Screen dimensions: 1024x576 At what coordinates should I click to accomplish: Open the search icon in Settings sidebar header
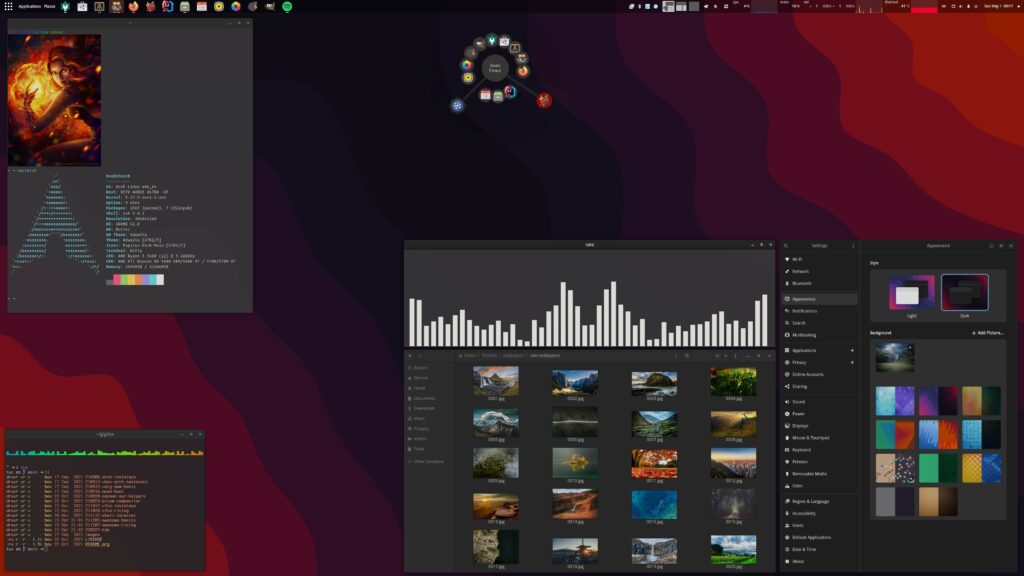[788, 245]
